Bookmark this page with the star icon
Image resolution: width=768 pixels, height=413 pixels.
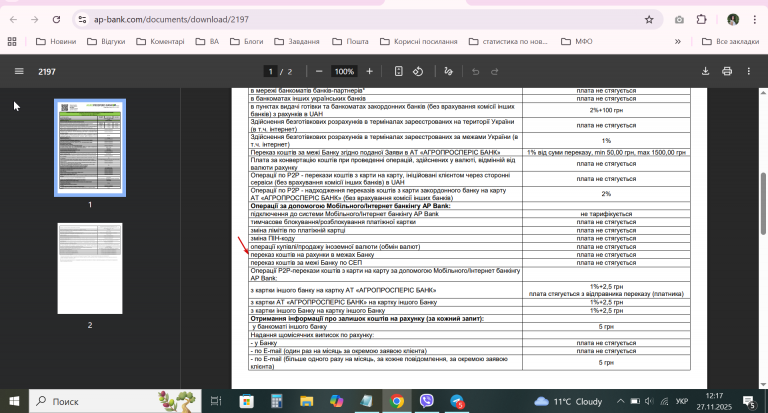pos(649,20)
